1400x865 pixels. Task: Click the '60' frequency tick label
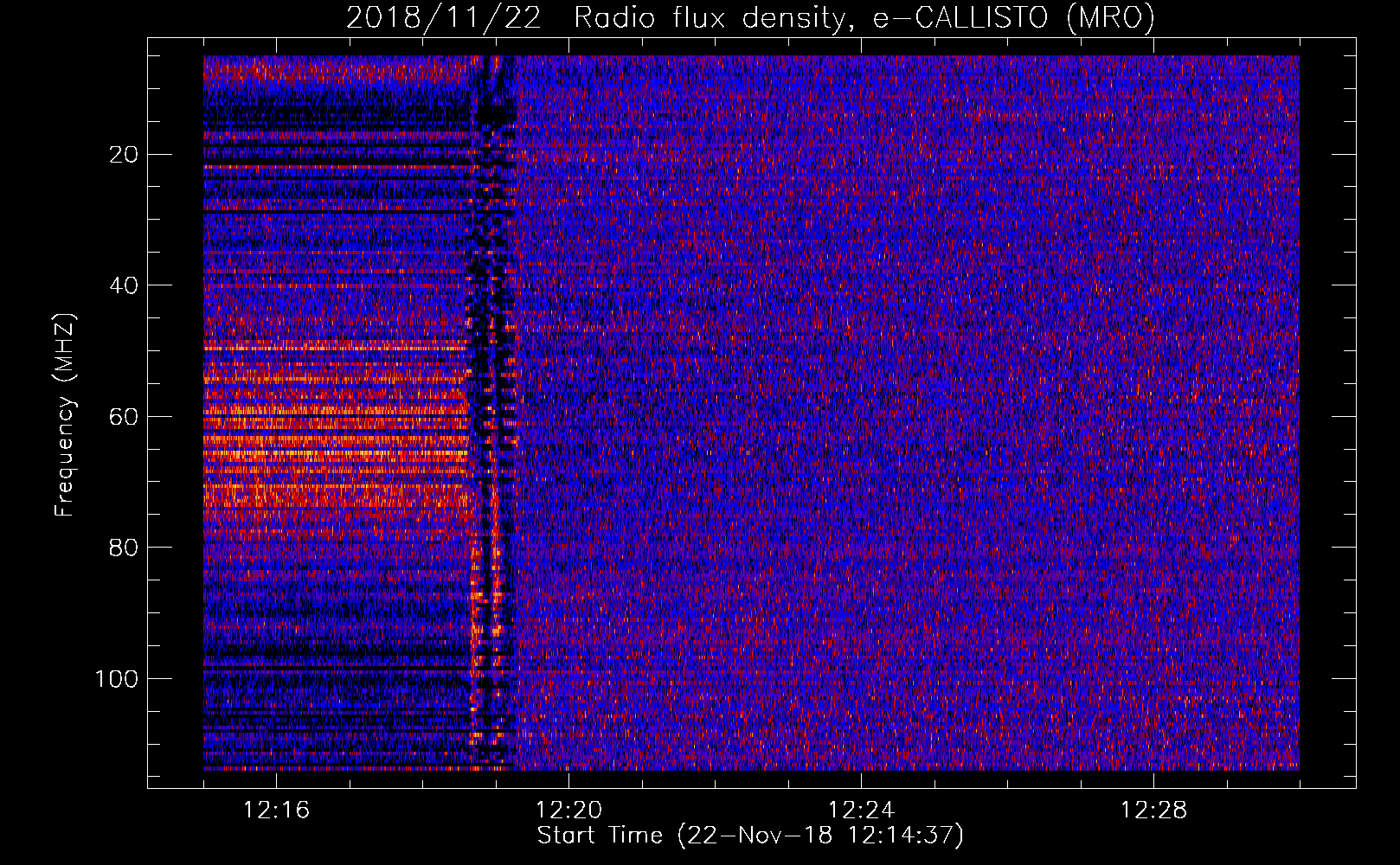[125, 417]
